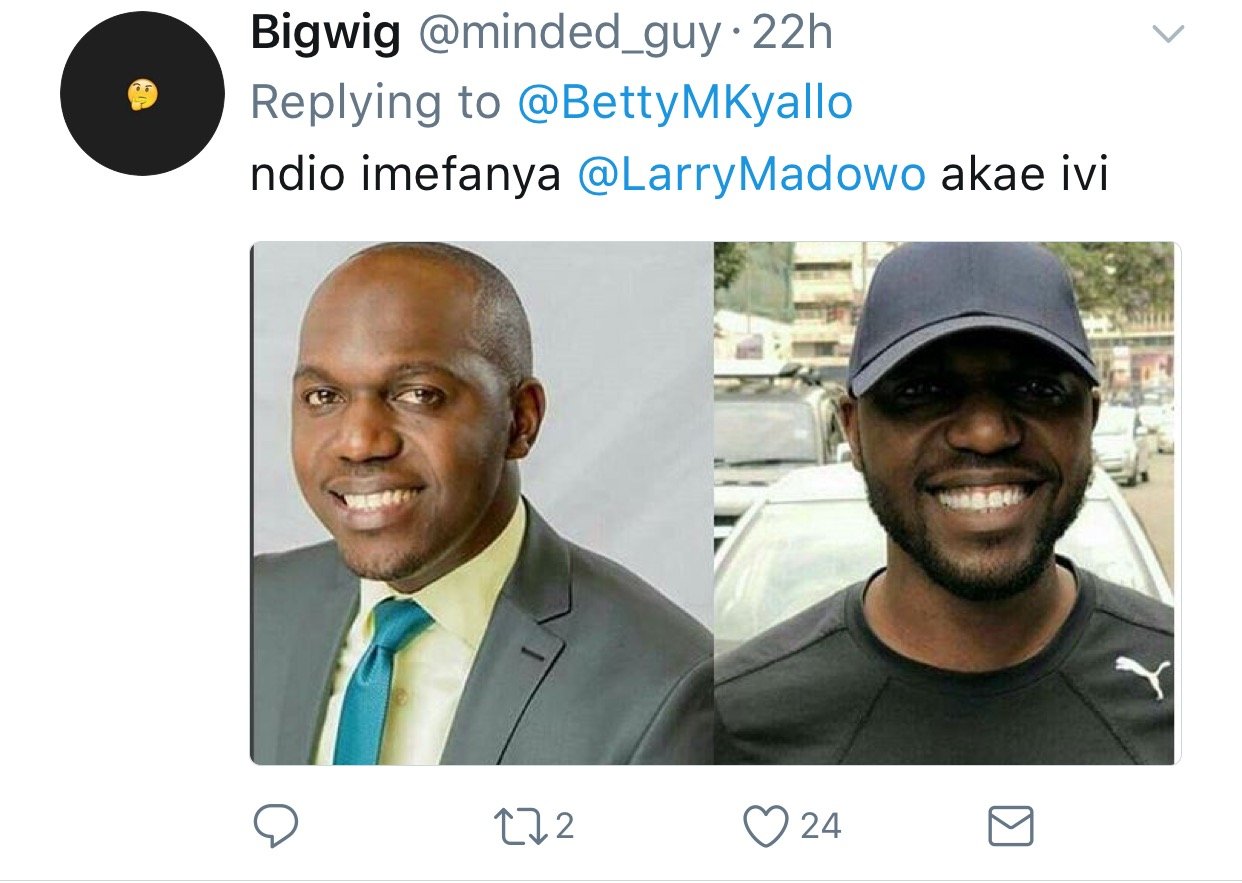Open the tweet options chevron menu
Screen dimensions: 1242x883
1168,35
